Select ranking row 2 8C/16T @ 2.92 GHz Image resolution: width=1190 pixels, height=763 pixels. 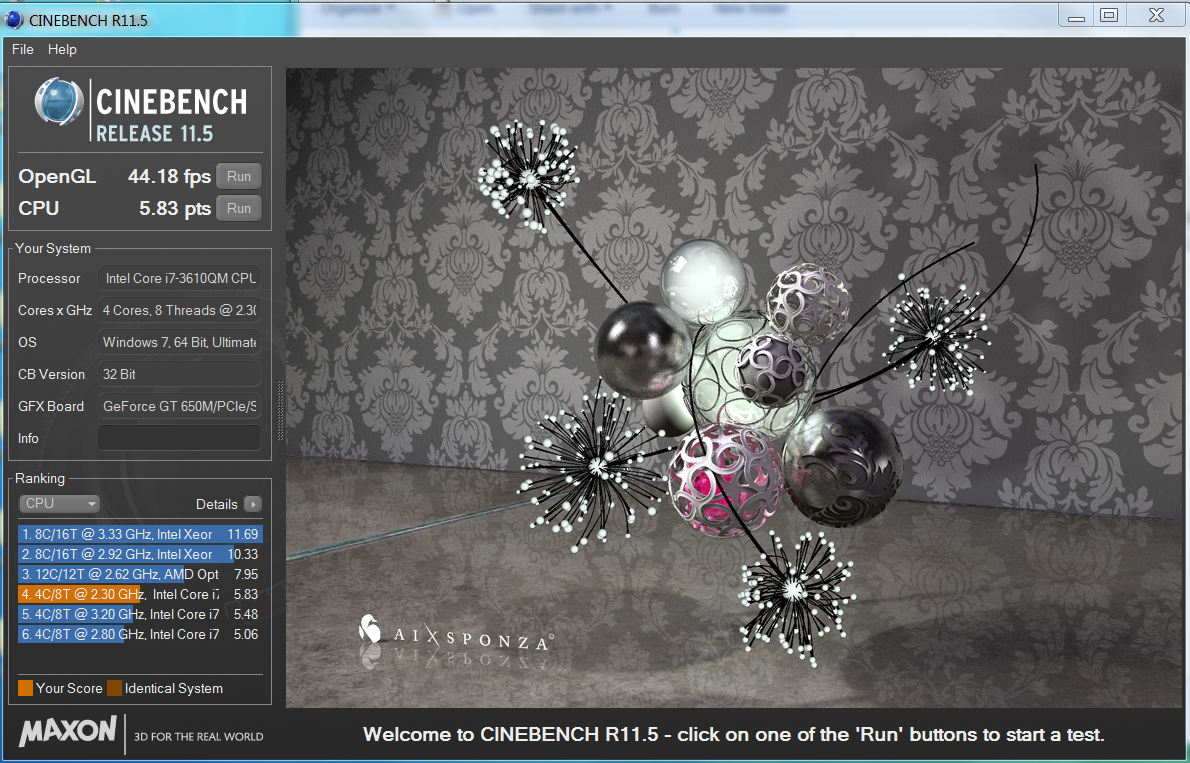(x=140, y=554)
